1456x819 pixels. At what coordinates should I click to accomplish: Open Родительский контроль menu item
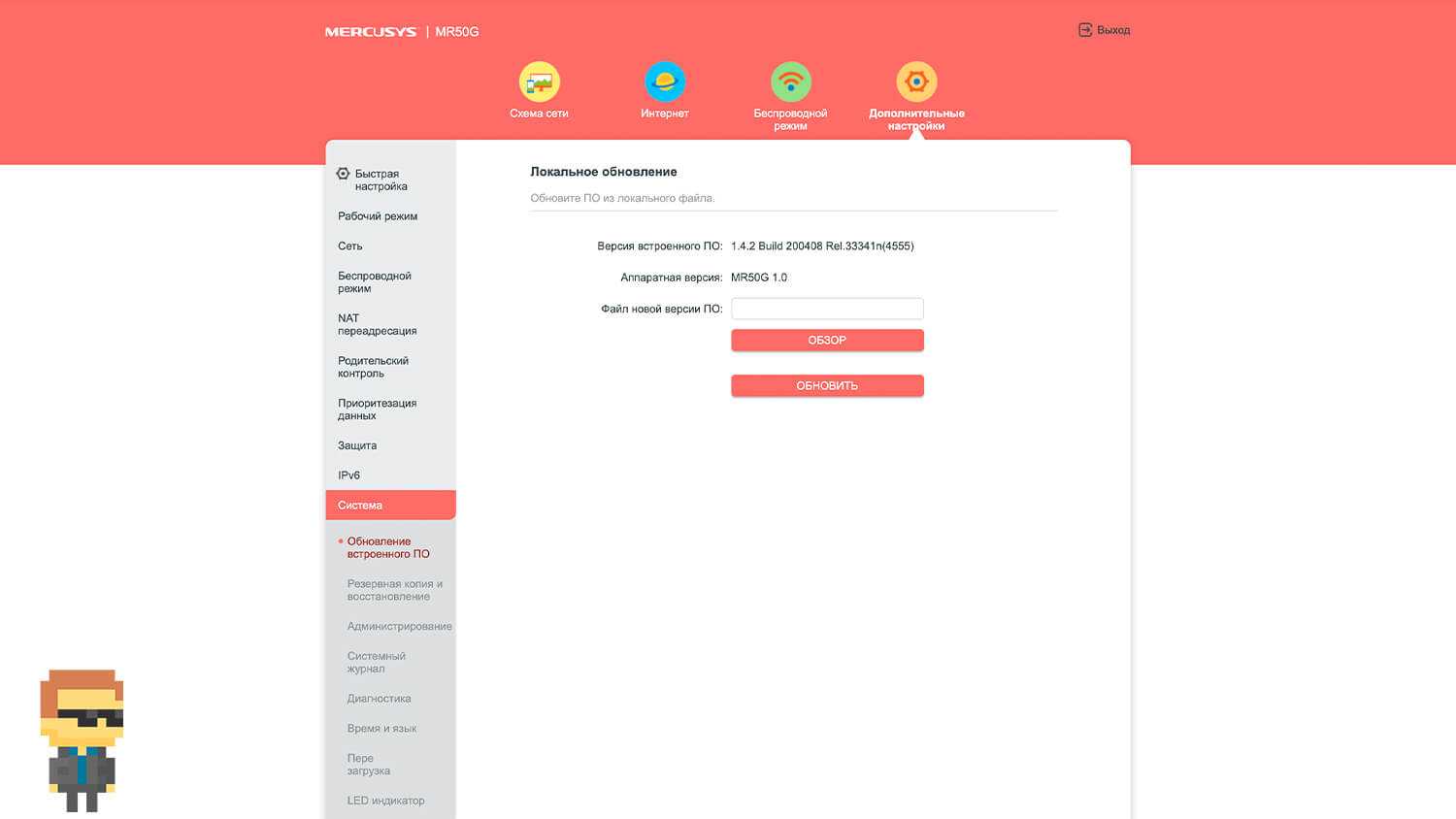[x=374, y=367]
